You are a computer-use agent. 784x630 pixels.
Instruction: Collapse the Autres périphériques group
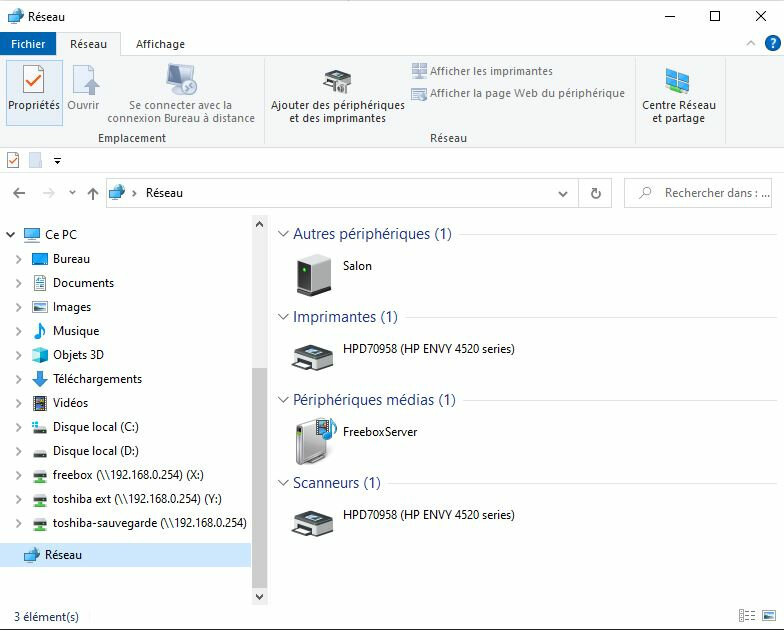pos(284,235)
